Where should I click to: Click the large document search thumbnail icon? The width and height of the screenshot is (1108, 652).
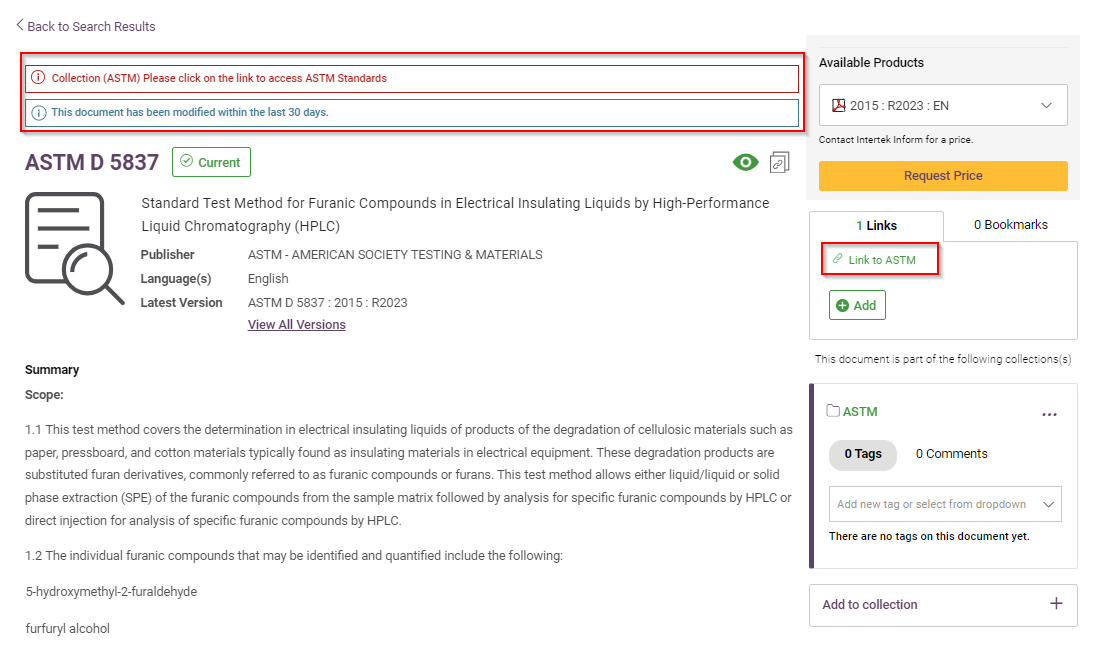pyautogui.click(x=74, y=248)
